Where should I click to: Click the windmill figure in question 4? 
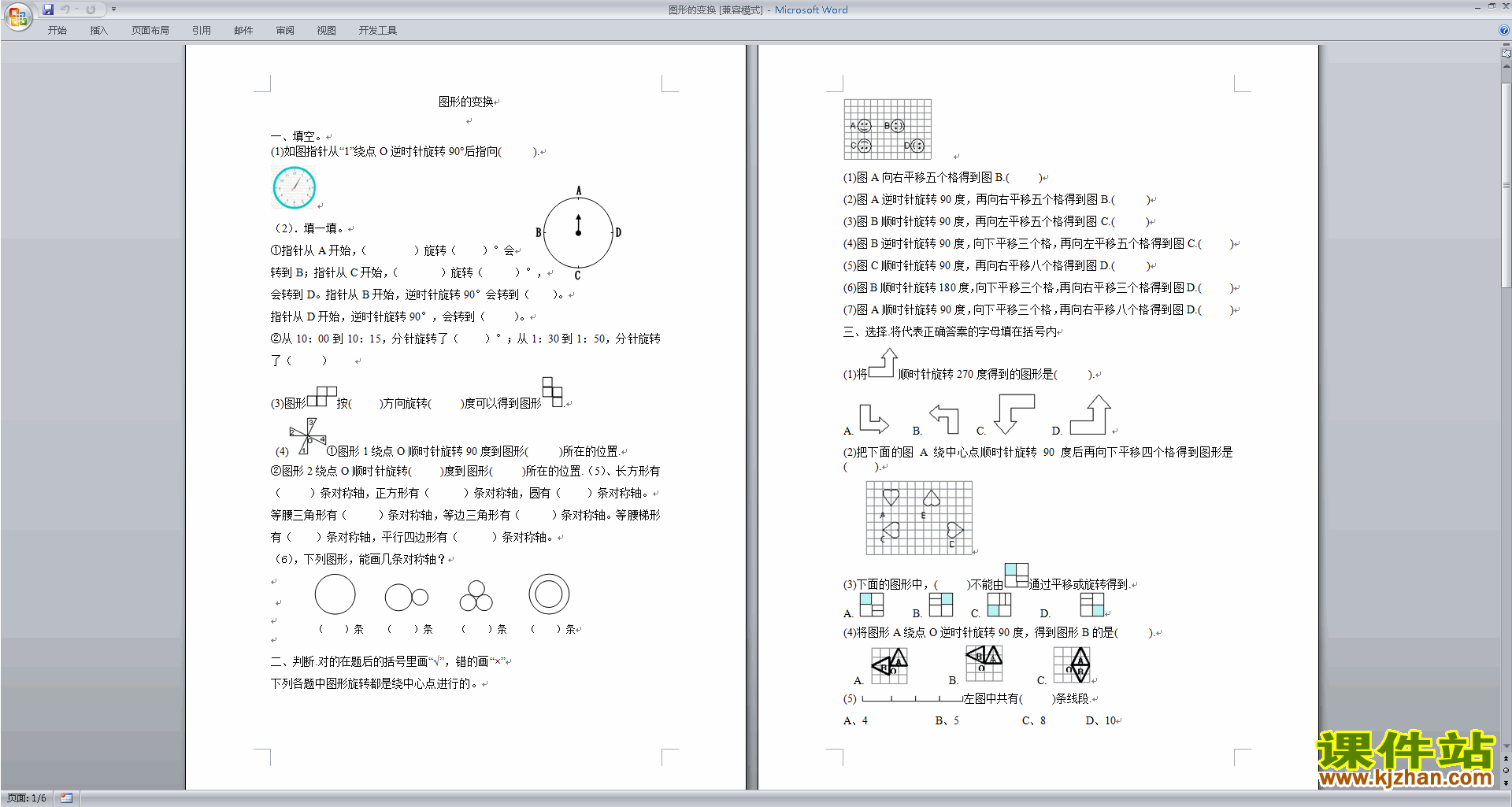[307, 435]
